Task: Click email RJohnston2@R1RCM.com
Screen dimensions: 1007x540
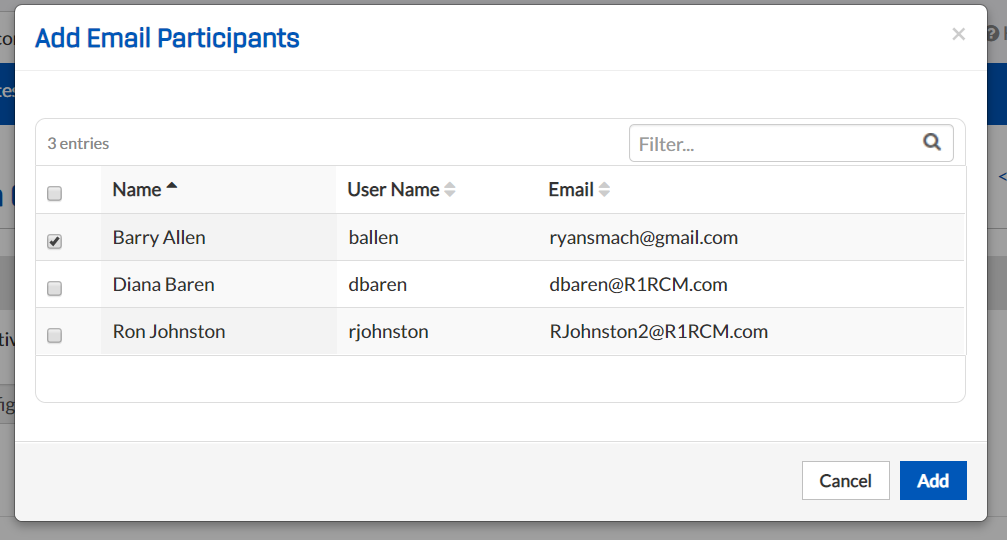Action: pos(659,331)
